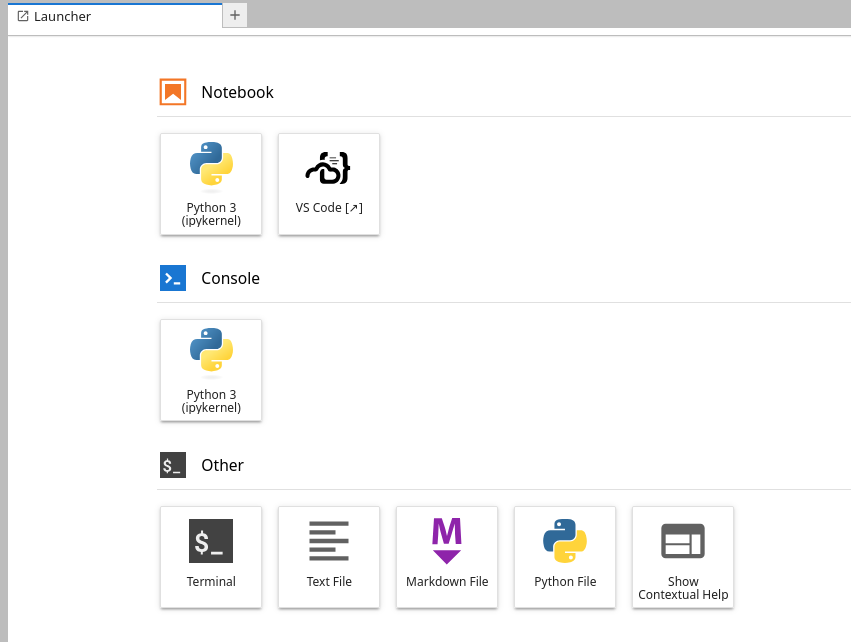The image size is (851, 642).
Task: Open Show Contextual Help card
Action: 683,557
